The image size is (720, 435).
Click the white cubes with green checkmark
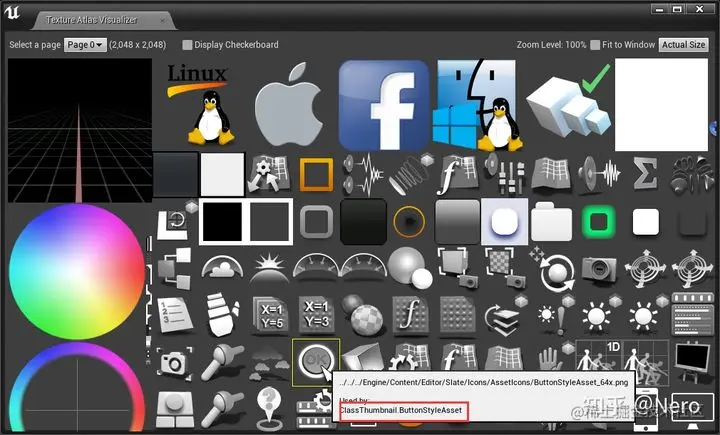pos(568,103)
